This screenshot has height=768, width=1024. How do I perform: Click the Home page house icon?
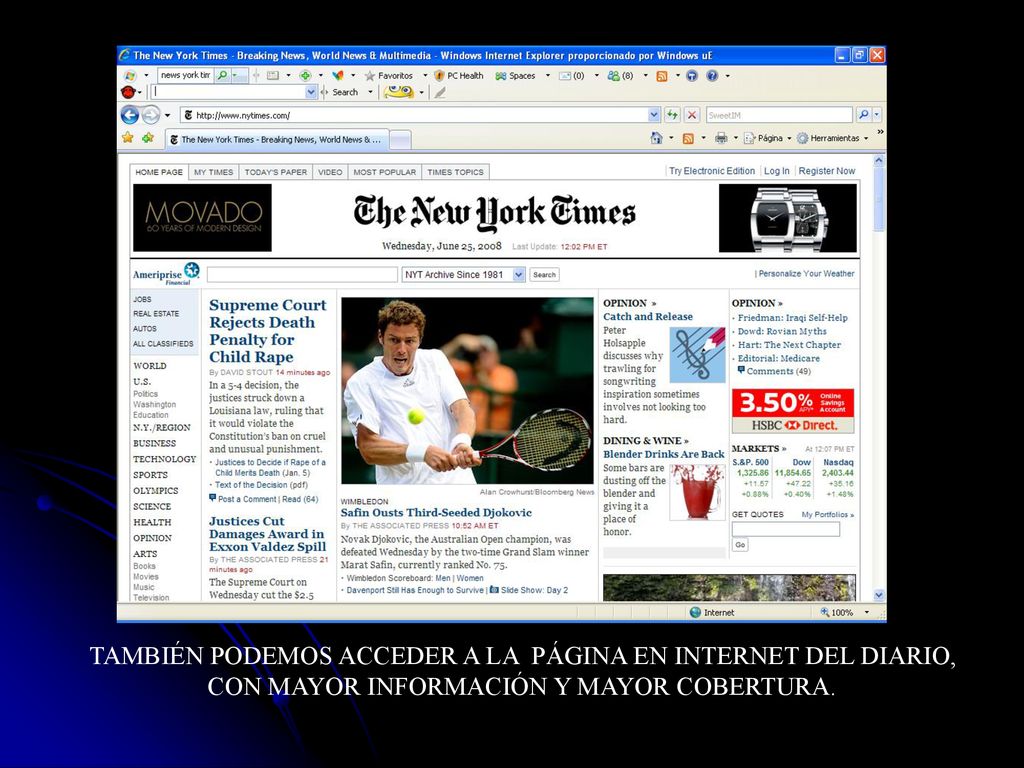(656, 138)
